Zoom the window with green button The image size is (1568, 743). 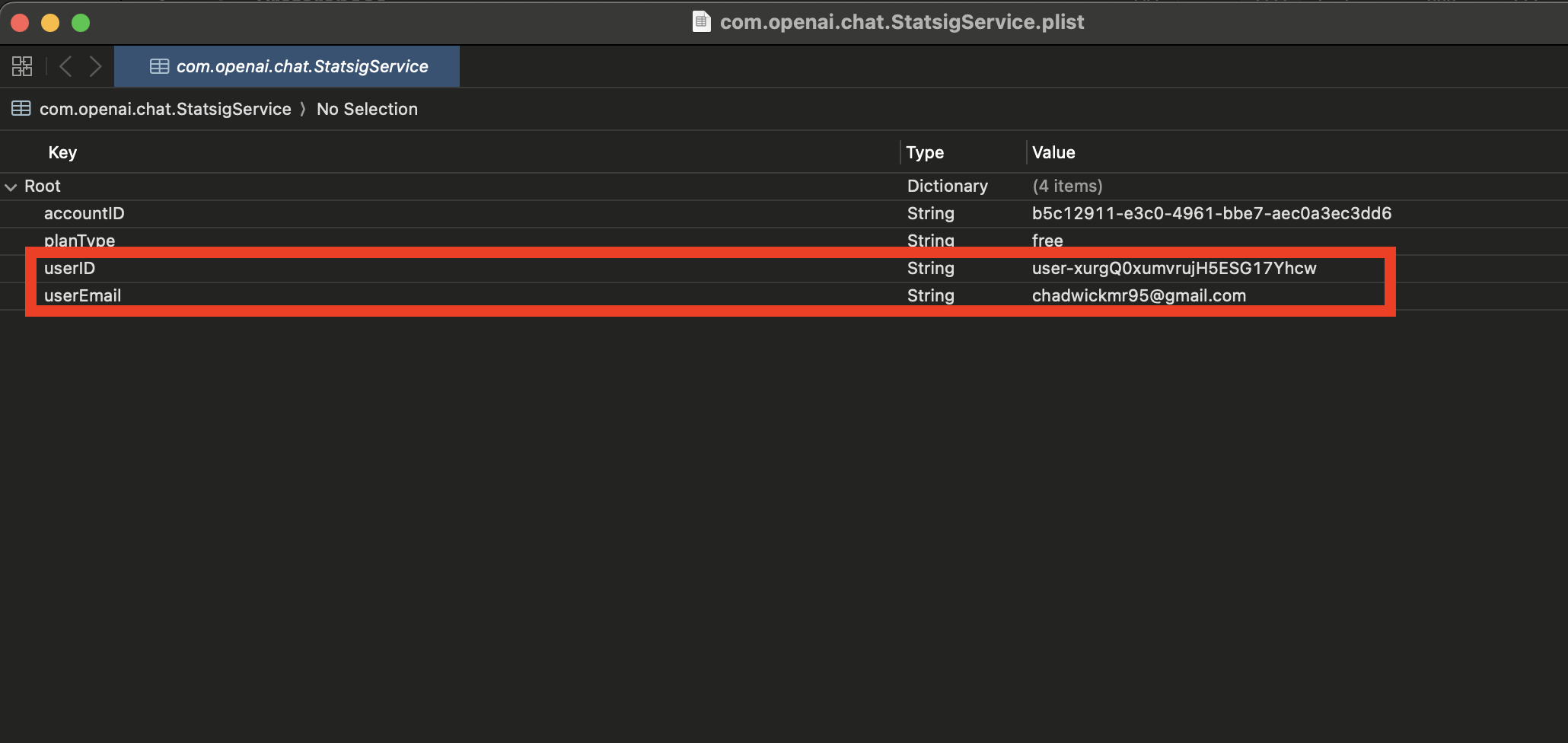[81, 23]
